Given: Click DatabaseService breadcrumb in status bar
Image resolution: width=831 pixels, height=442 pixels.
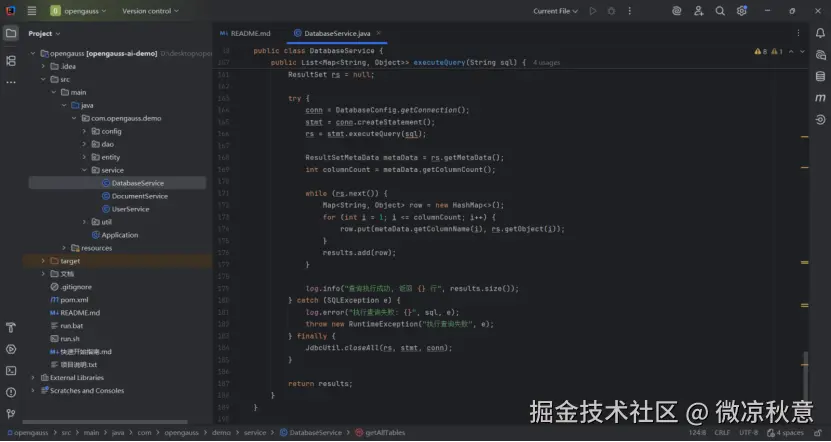Looking at the screenshot, I should coord(311,432).
